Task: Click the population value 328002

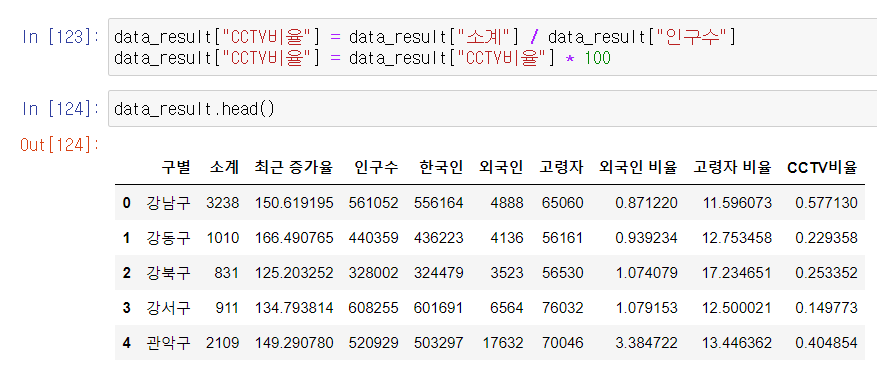Action: pyautogui.click(x=374, y=273)
